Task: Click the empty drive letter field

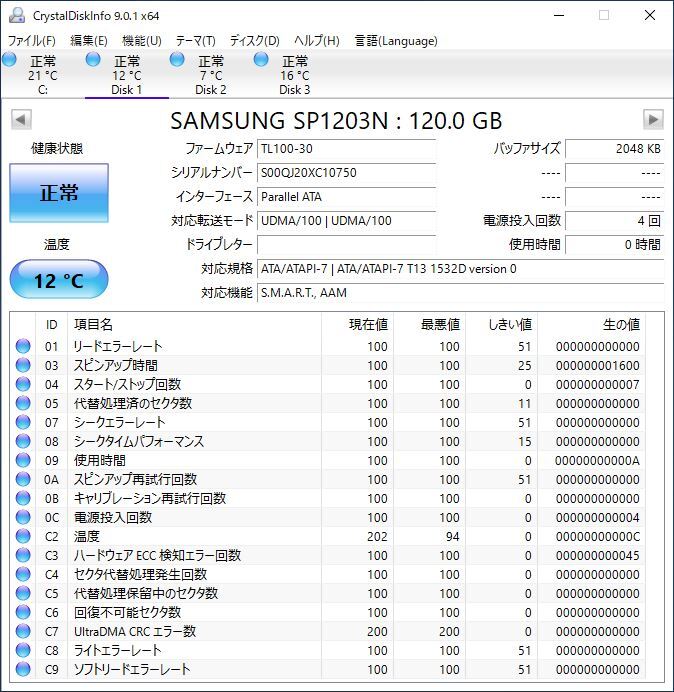Action: pyautogui.click(x=346, y=244)
